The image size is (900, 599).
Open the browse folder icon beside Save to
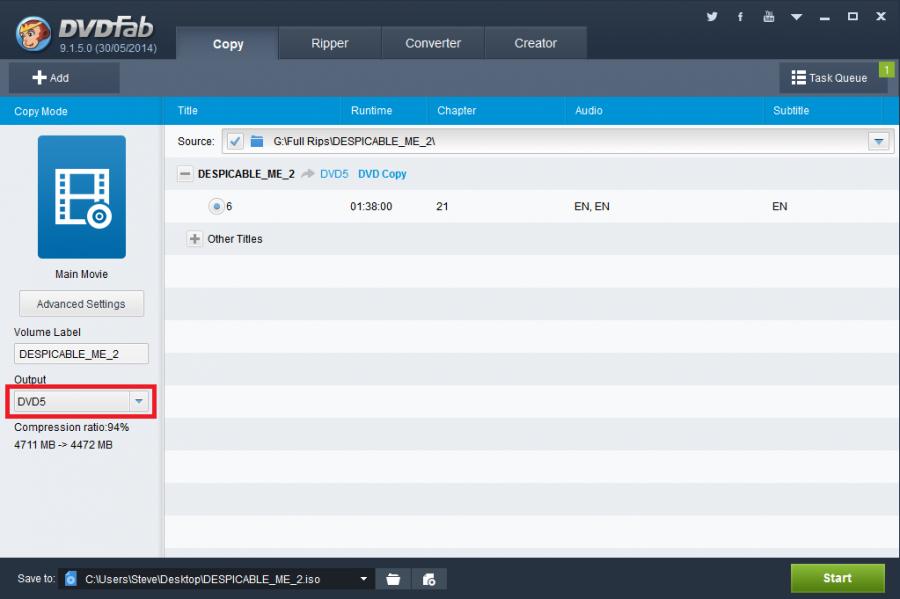(393, 578)
